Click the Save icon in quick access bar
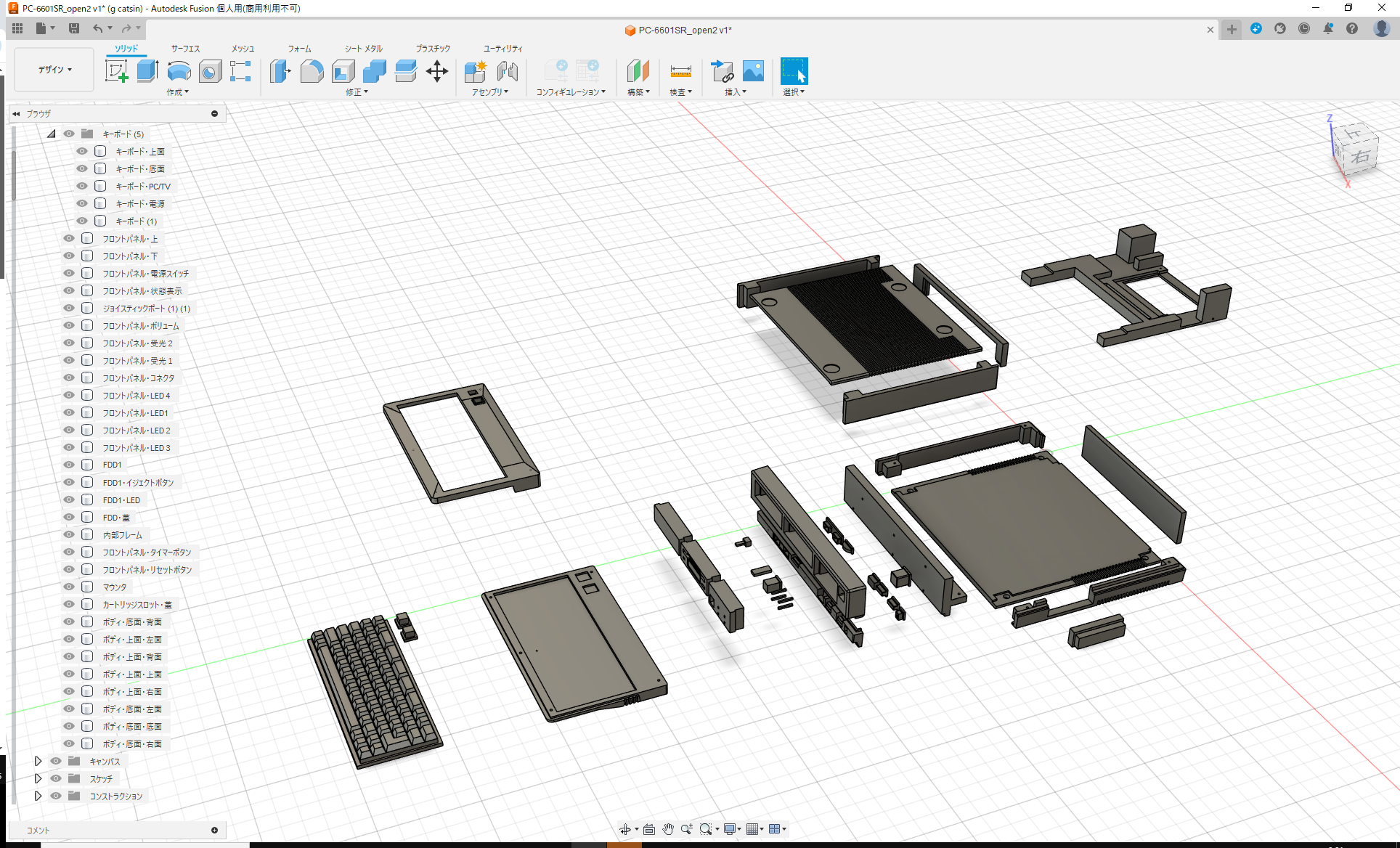The width and height of the screenshot is (1400, 848). tap(74, 28)
